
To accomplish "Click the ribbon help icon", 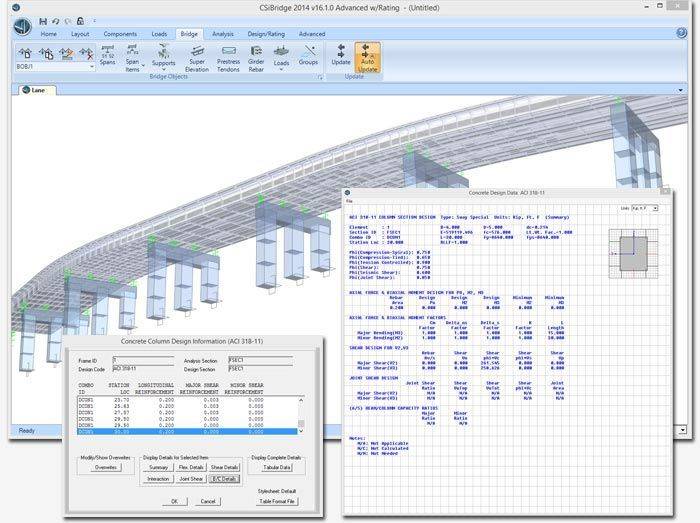I will coord(681,33).
